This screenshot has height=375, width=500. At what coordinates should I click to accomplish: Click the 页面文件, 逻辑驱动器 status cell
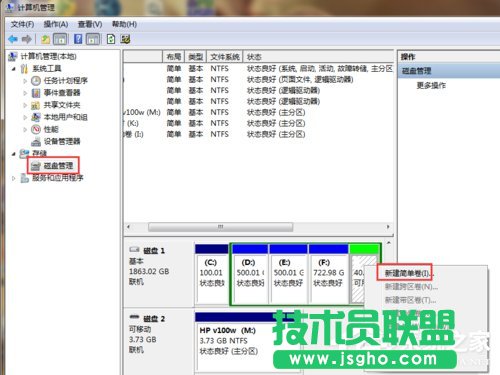pos(300,80)
